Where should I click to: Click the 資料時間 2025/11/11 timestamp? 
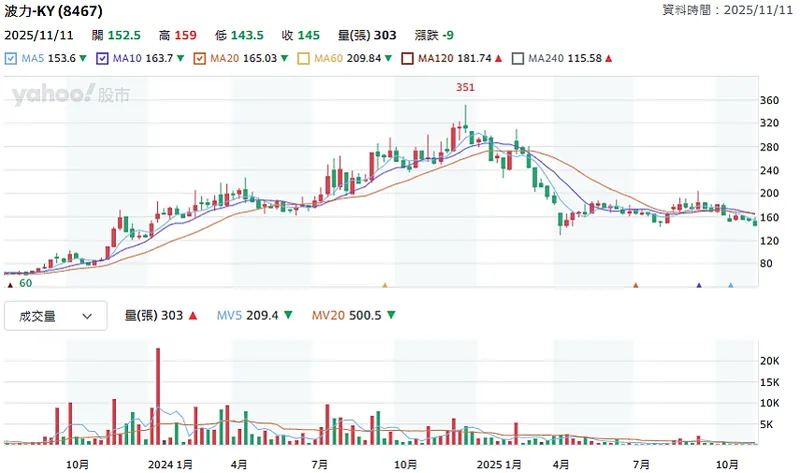pos(728,10)
